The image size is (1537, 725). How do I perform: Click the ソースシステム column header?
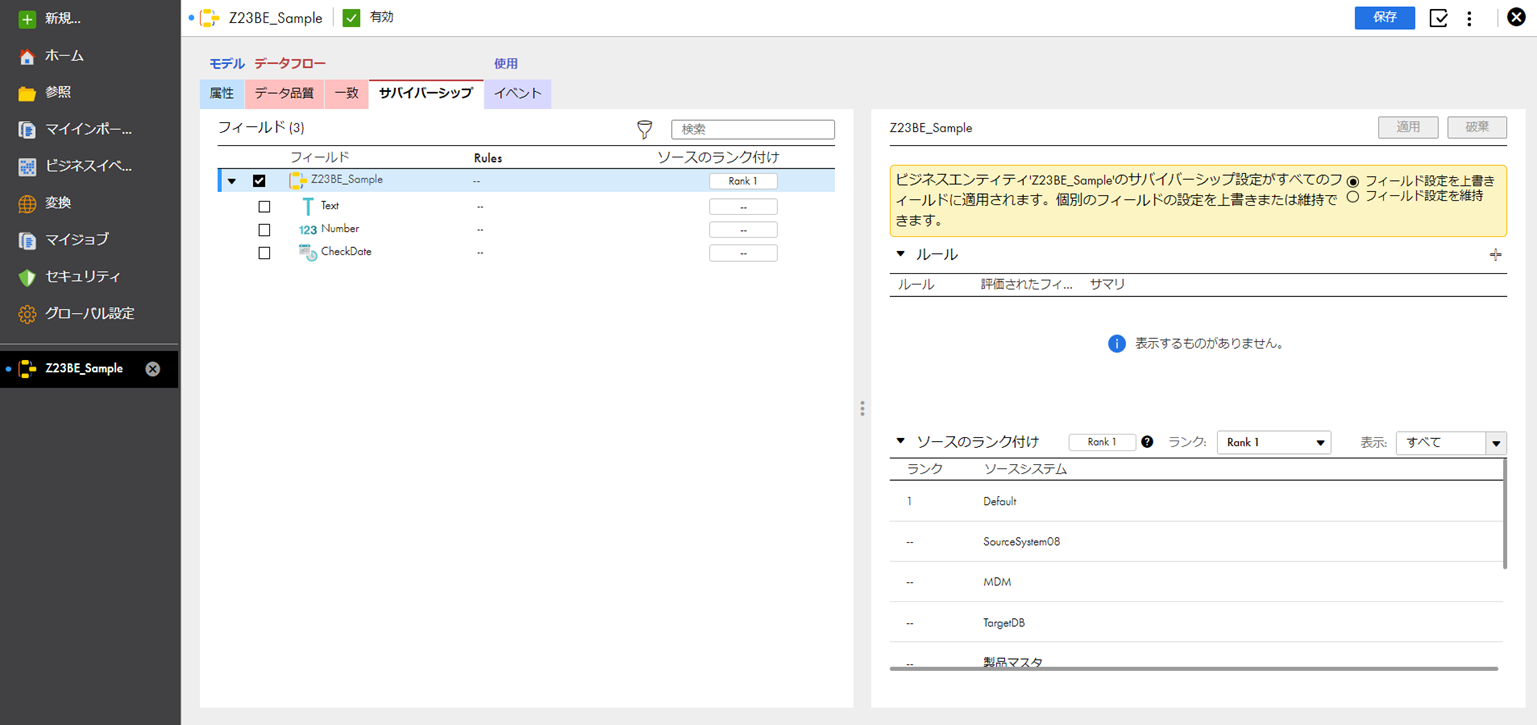1025,469
